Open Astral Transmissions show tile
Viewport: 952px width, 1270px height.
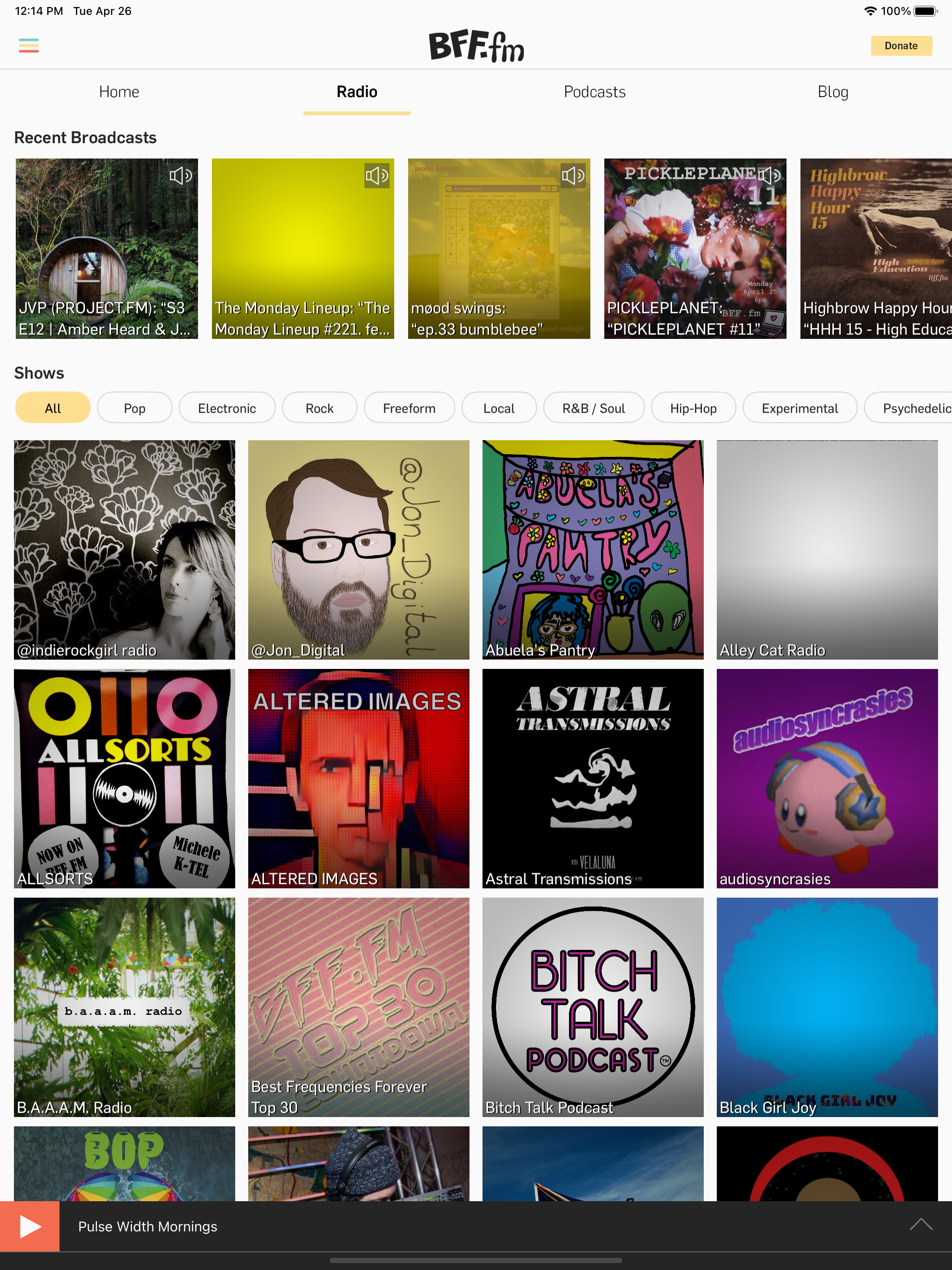pos(593,778)
